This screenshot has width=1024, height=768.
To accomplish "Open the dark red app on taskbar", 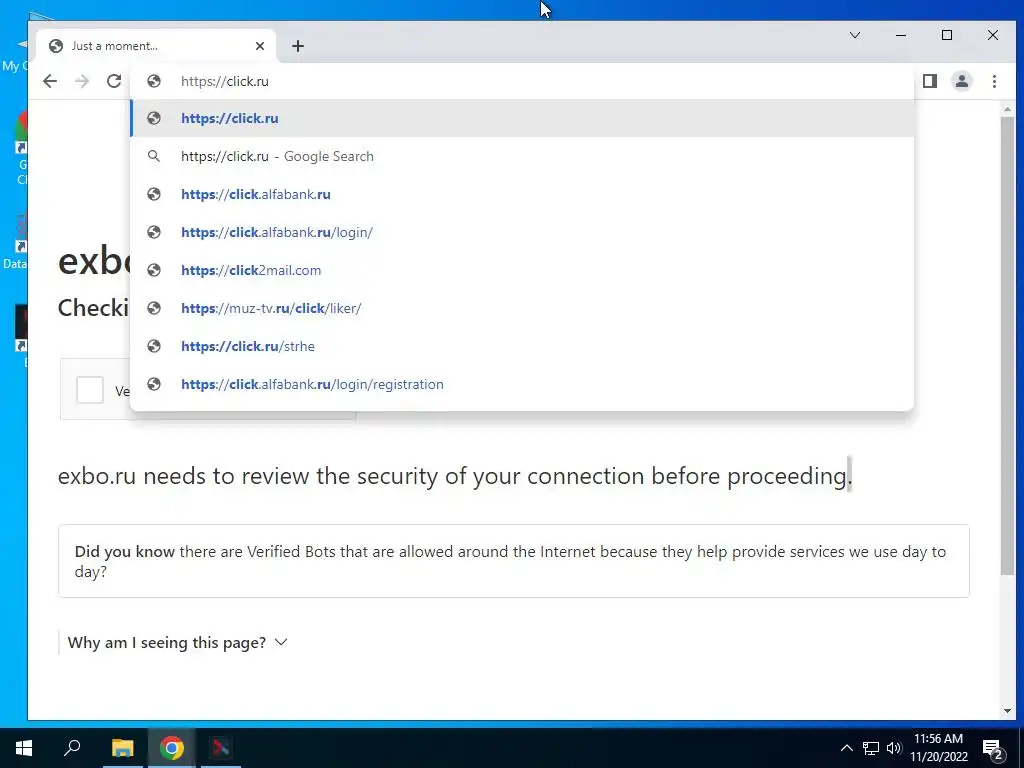I will pos(221,748).
